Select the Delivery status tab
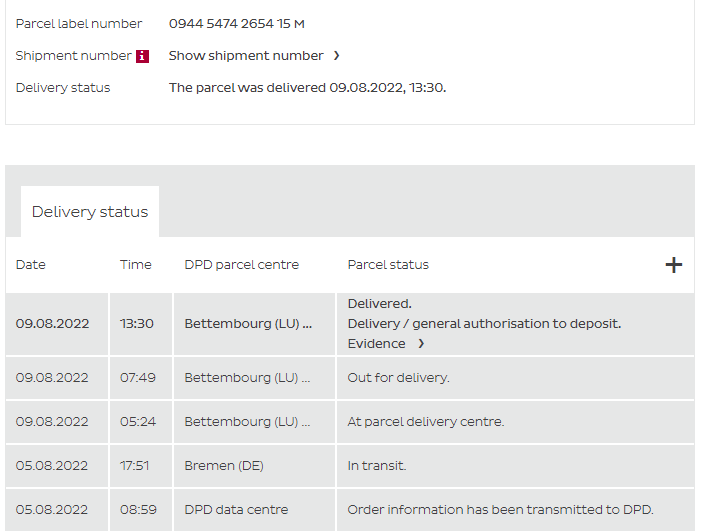This screenshot has height=531, width=707. (90, 212)
